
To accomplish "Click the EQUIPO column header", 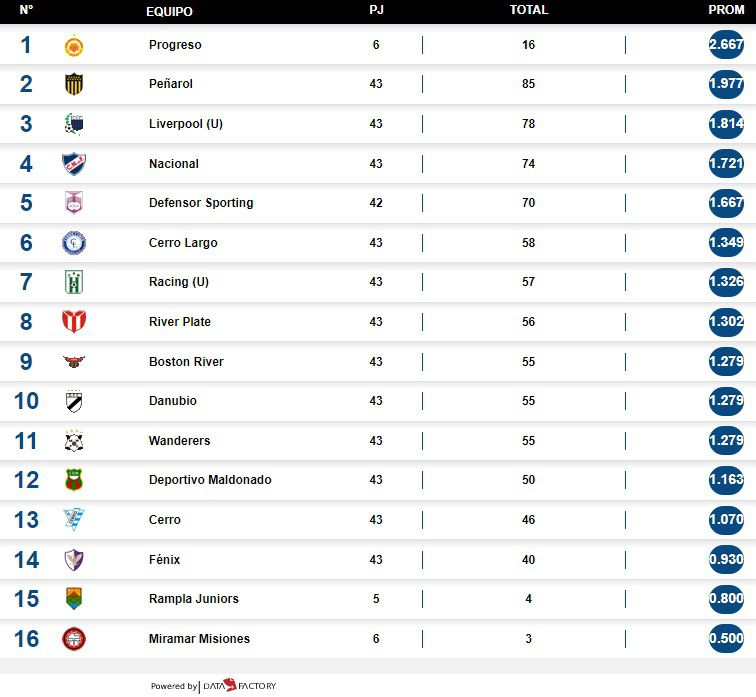I will [x=169, y=12].
